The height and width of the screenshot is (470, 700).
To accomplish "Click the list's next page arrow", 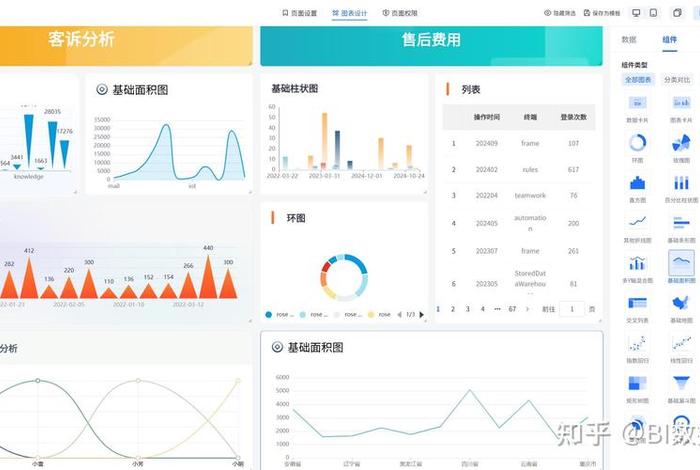I will (x=527, y=309).
